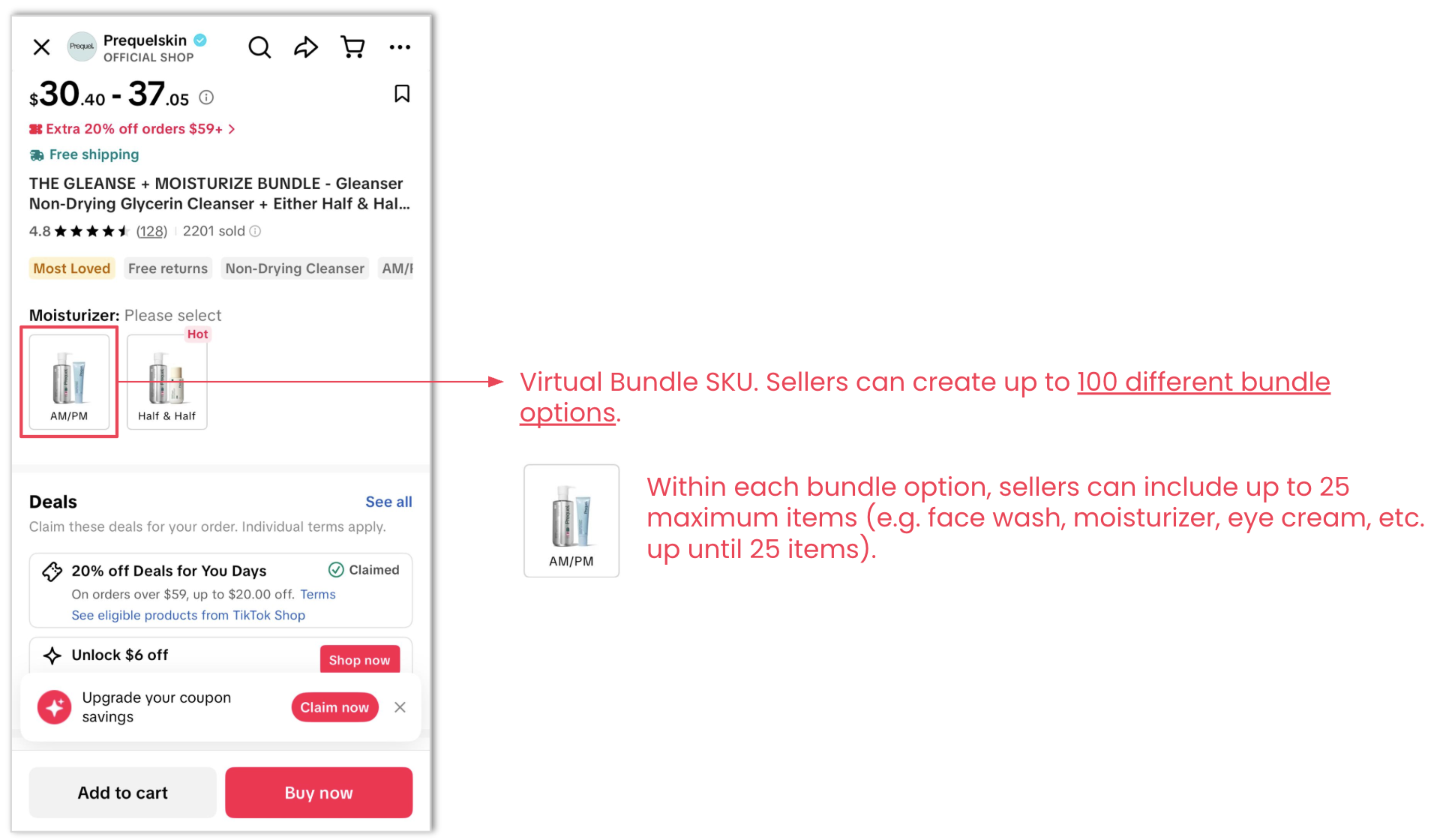Image resolution: width=1440 pixels, height=840 pixels.
Task: Open search with the magnifier icon
Action: [x=259, y=47]
